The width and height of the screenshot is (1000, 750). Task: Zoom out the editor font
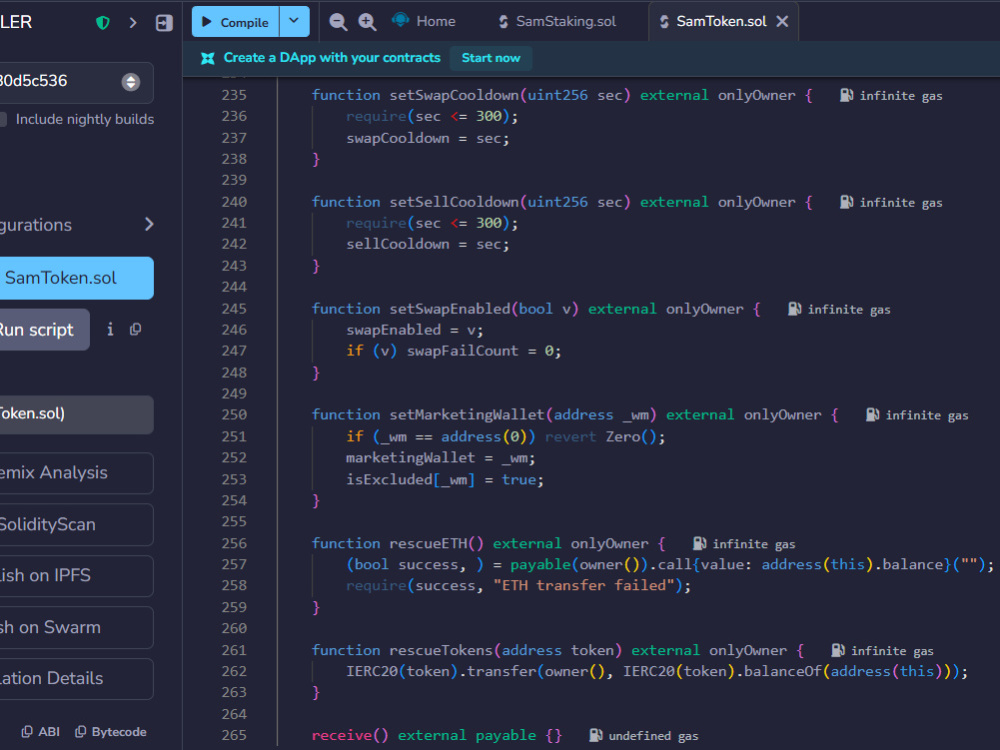338,22
